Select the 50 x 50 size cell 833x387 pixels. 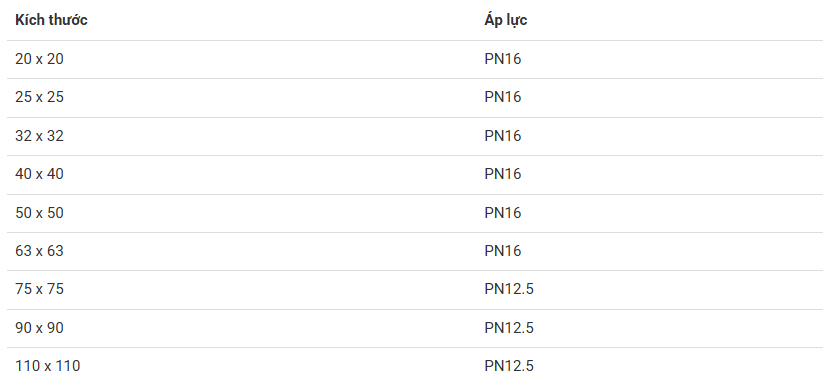tap(39, 213)
